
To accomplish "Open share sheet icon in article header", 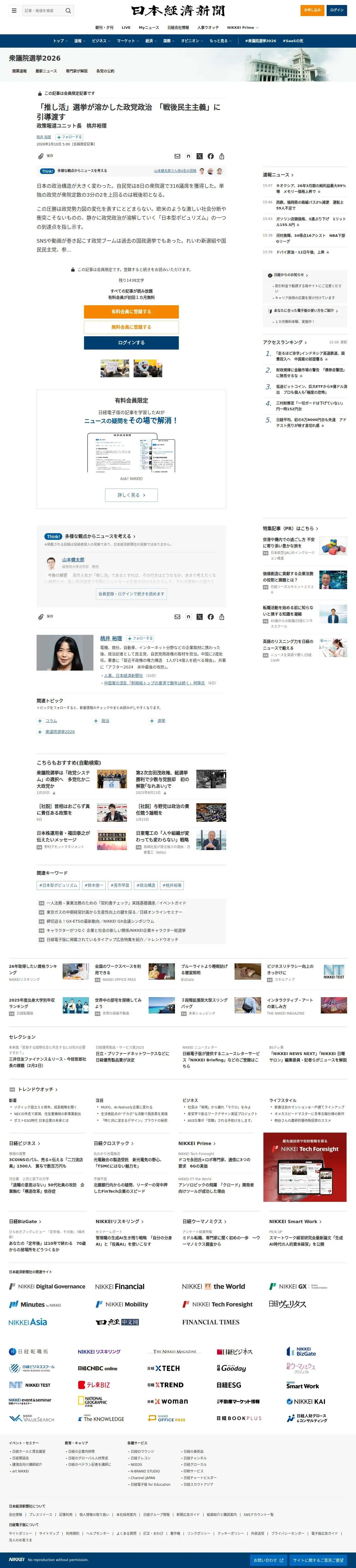I will [222, 156].
